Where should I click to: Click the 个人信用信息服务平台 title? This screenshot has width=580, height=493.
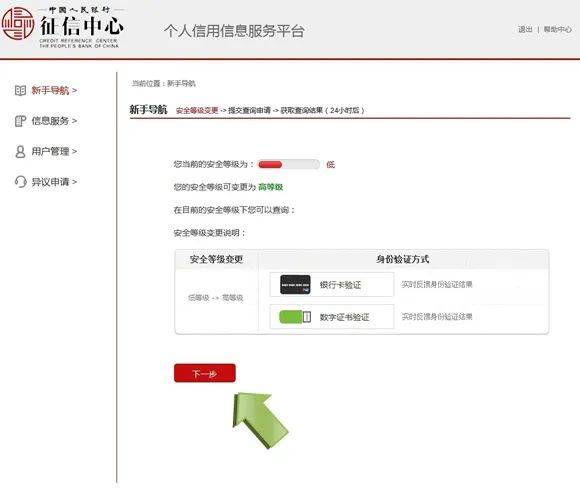[234, 31]
